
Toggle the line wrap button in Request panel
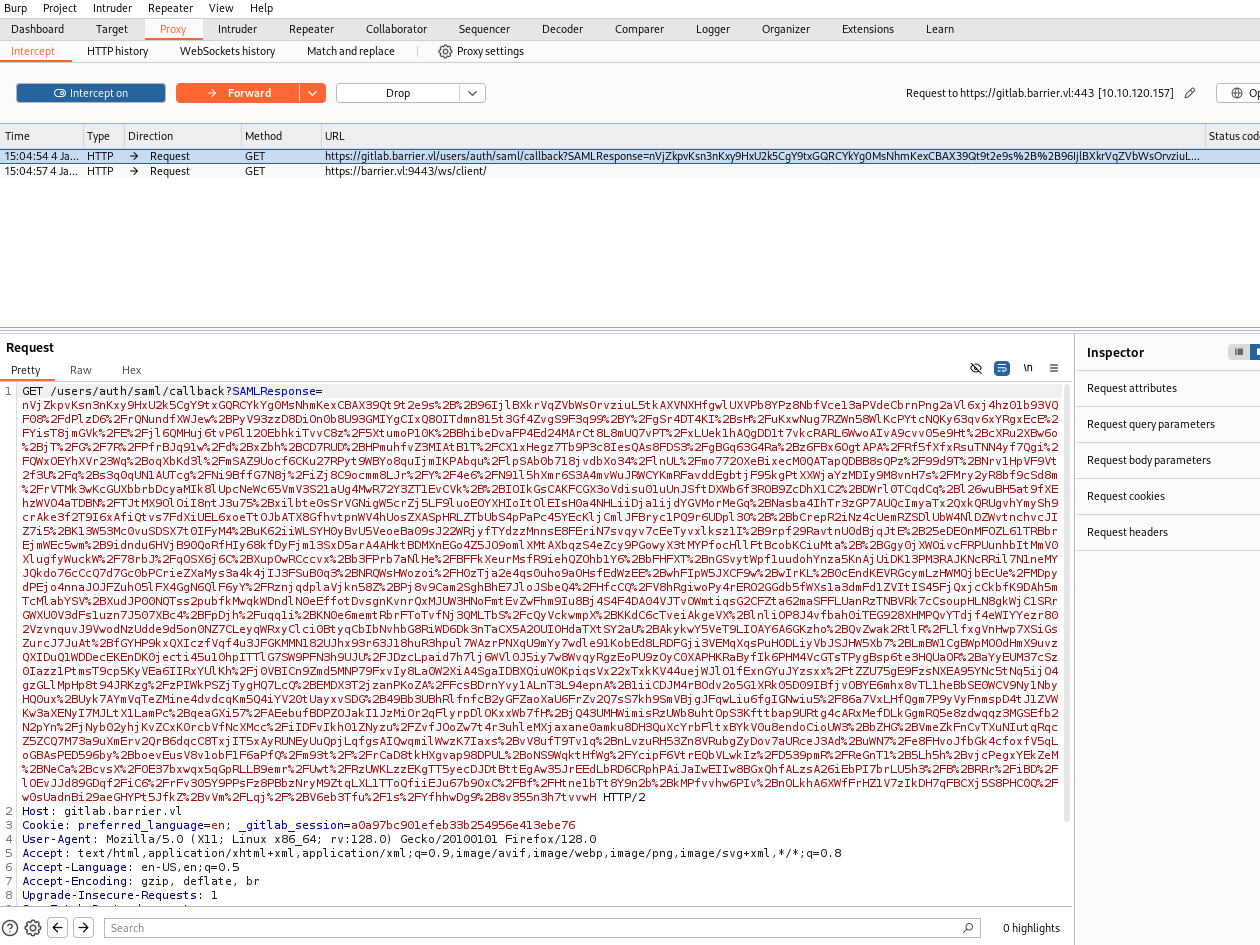coord(1002,368)
